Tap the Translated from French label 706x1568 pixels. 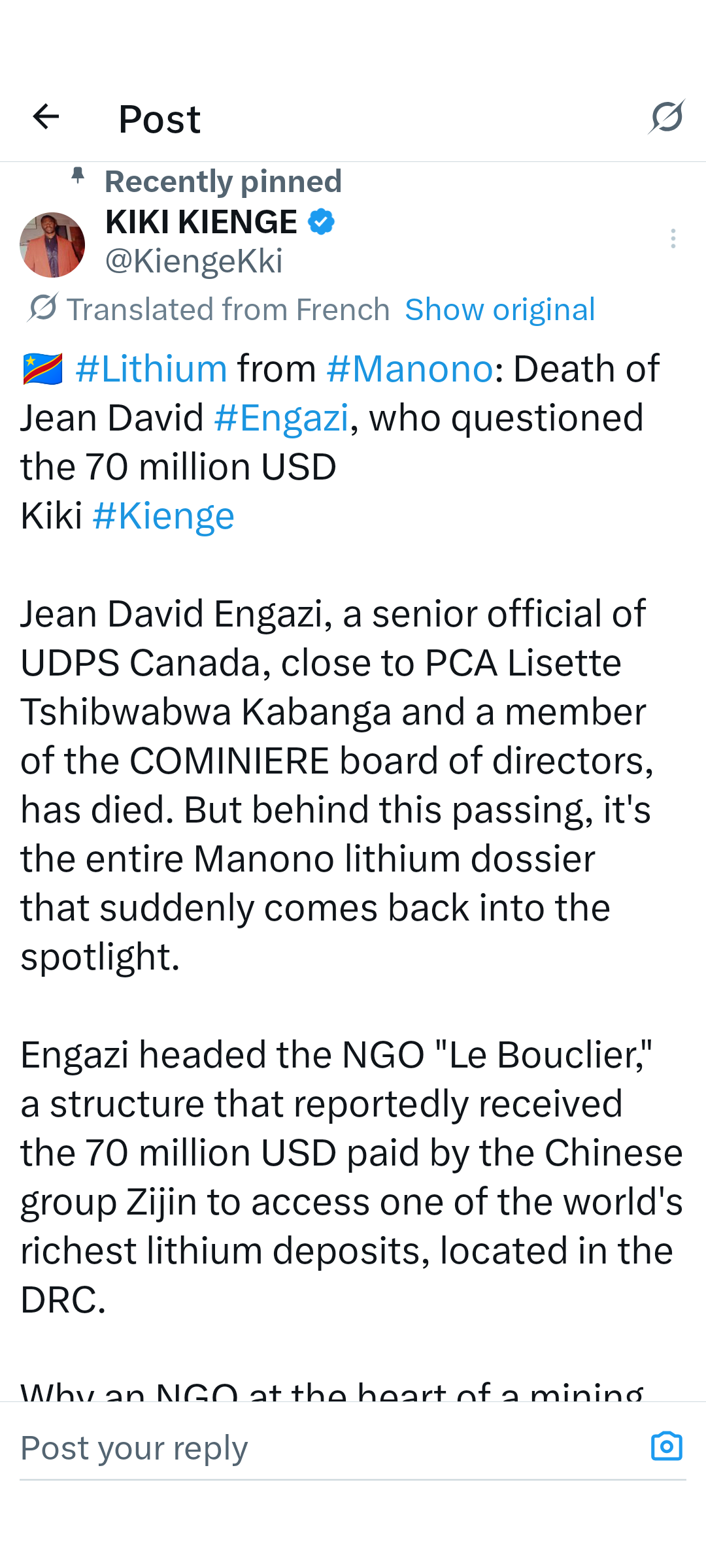click(x=228, y=310)
